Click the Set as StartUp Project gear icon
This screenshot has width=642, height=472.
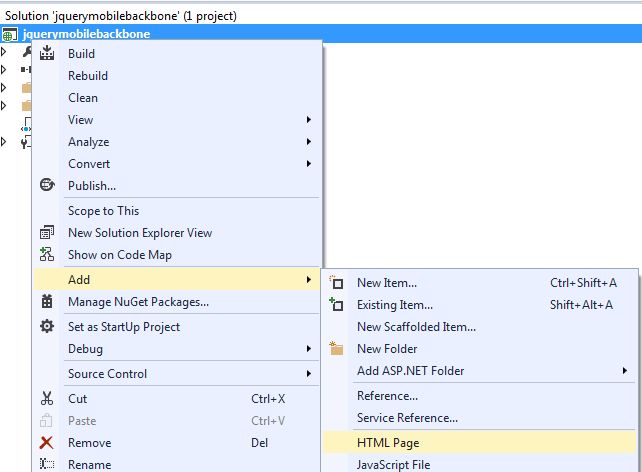[x=46, y=327]
